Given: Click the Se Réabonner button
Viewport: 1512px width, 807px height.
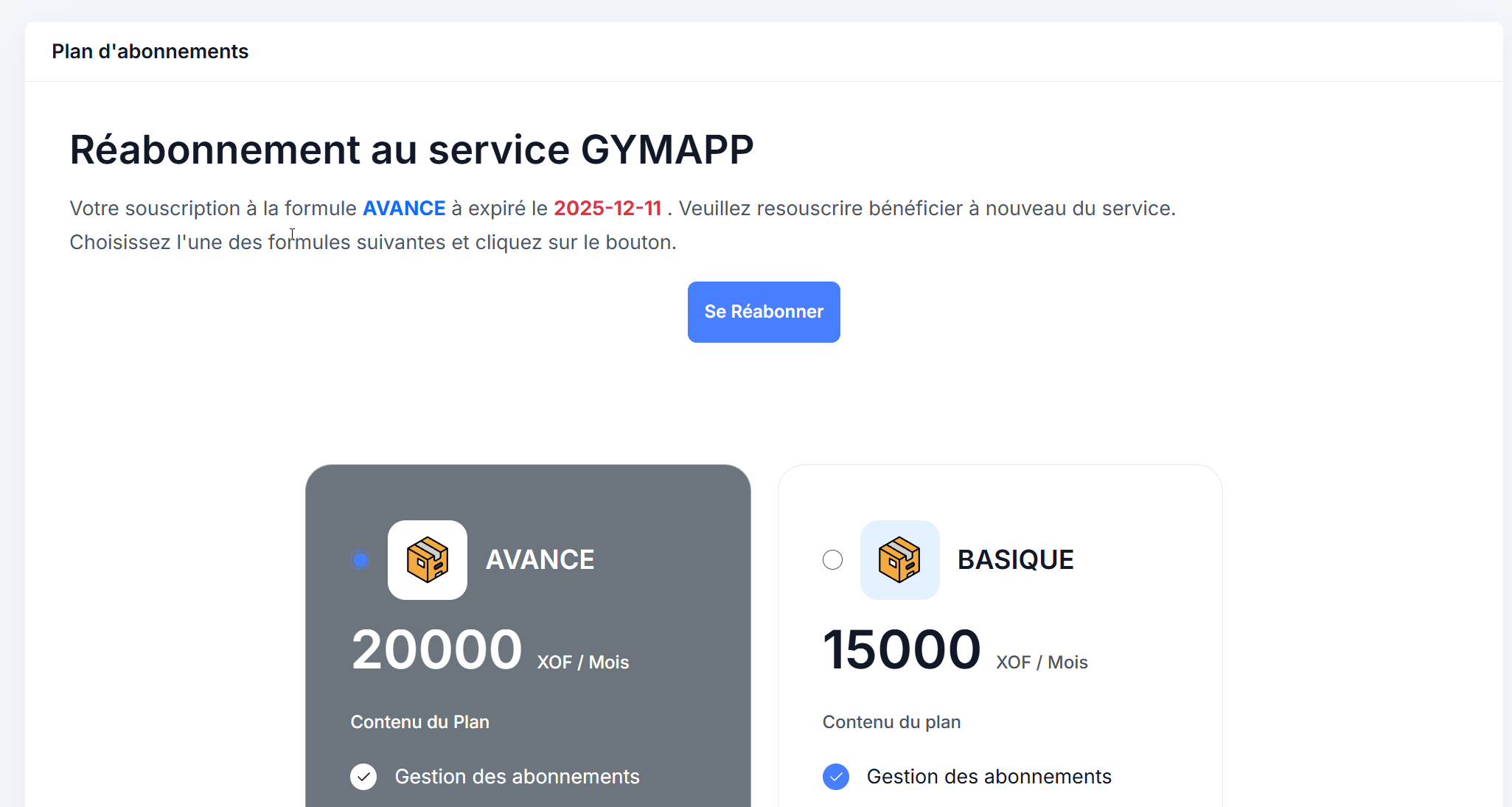Looking at the screenshot, I should click(x=764, y=312).
